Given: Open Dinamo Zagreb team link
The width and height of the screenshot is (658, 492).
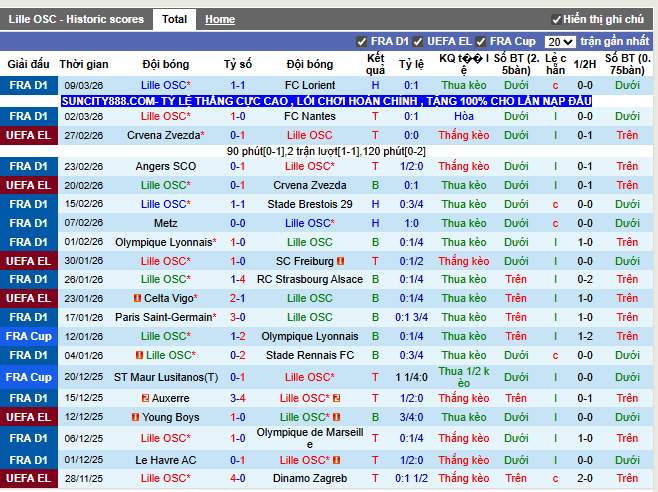Looking at the screenshot, I should click(310, 478).
